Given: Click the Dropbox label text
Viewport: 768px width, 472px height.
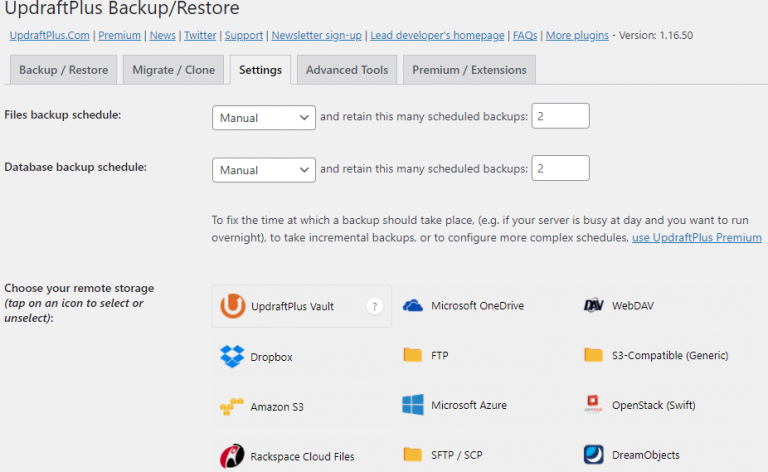Looking at the screenshot, I should tap(271, 357).
